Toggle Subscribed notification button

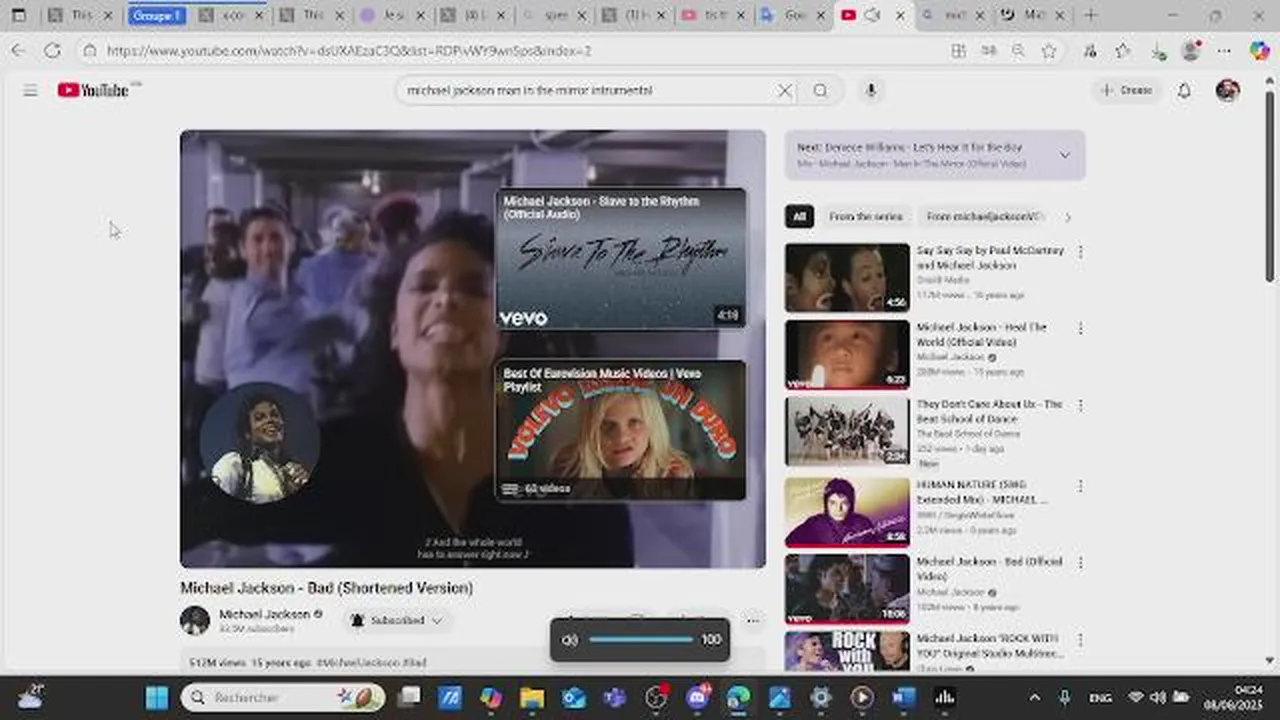click(397, 620)
